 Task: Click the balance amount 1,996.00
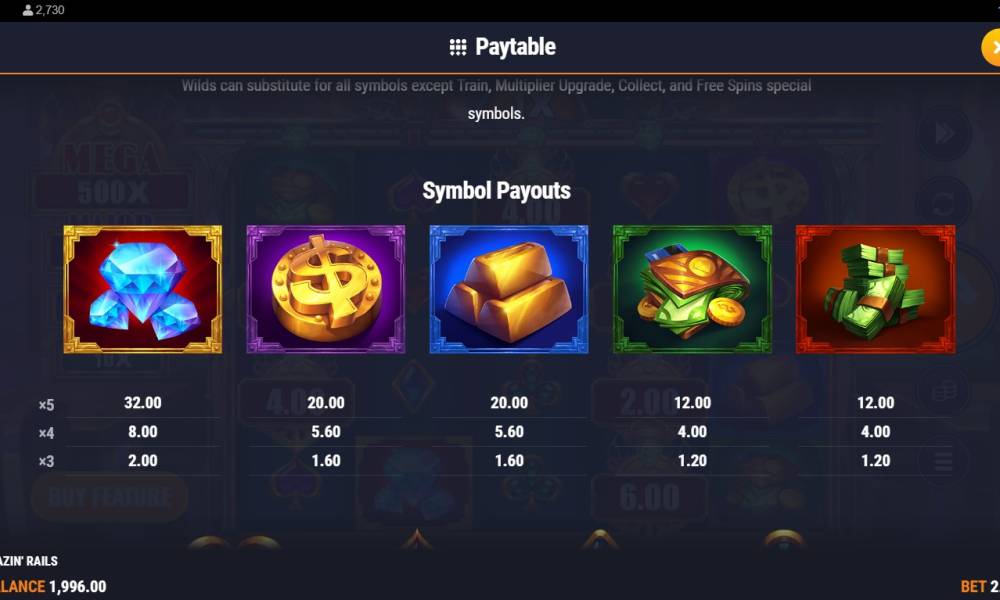tap(78, 587)
